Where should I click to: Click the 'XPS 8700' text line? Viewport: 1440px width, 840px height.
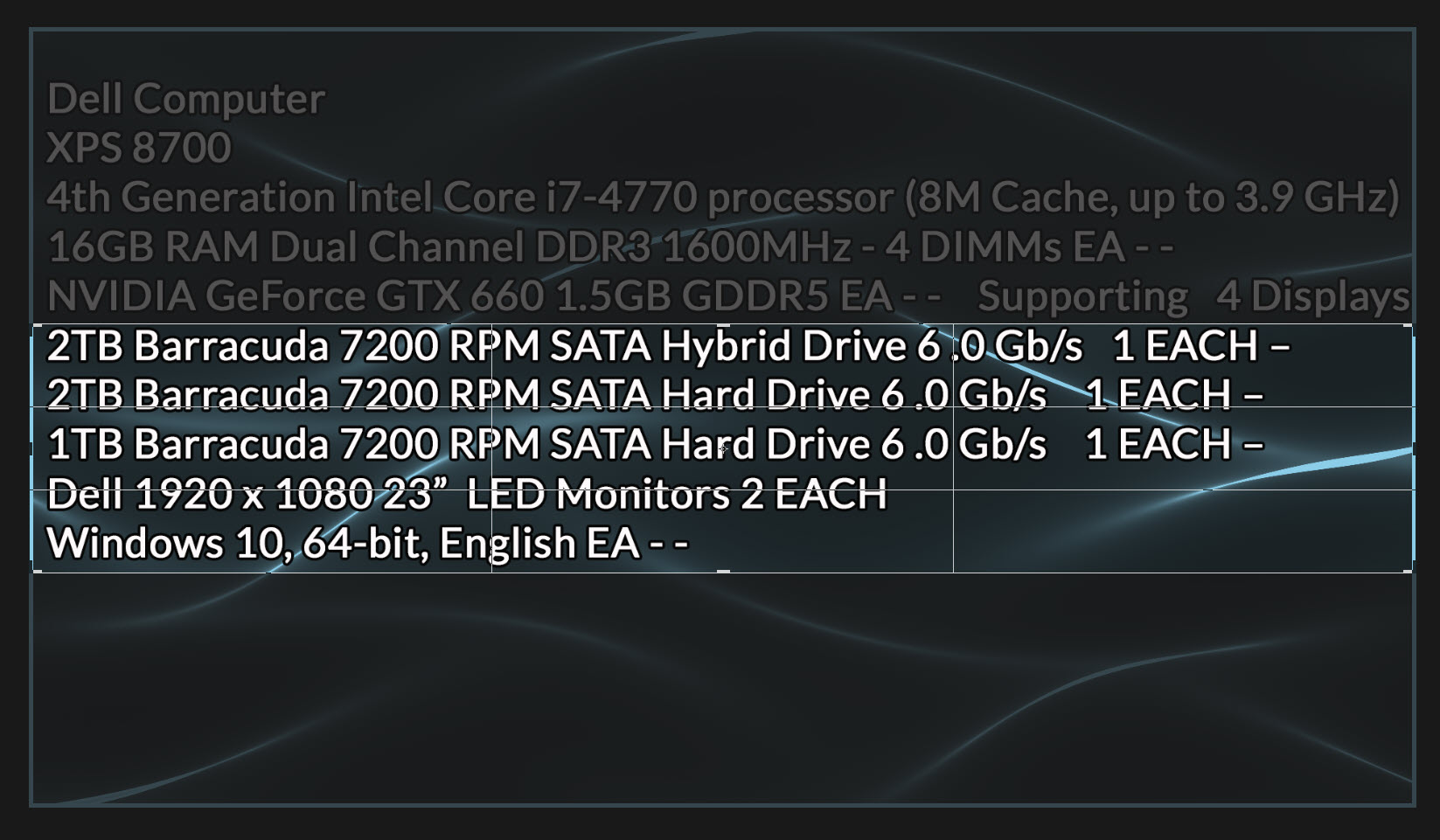point(139,147)
